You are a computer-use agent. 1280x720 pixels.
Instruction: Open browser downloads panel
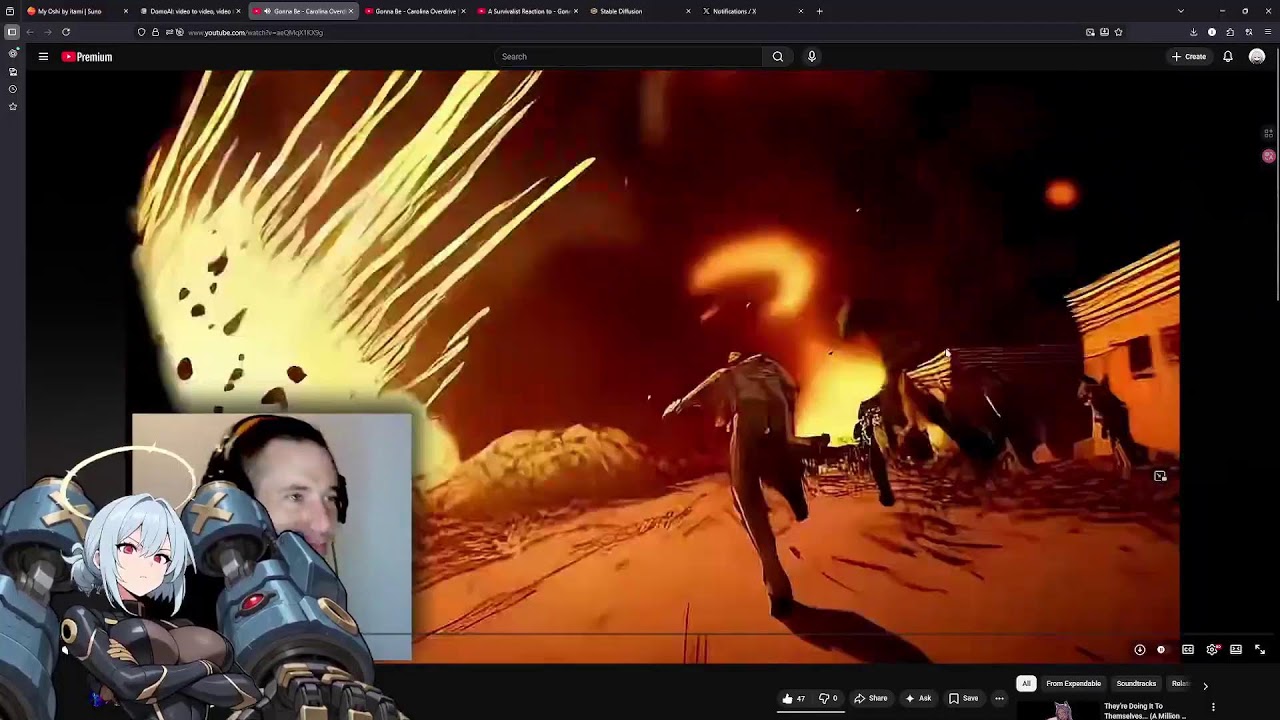(1193, 32)
